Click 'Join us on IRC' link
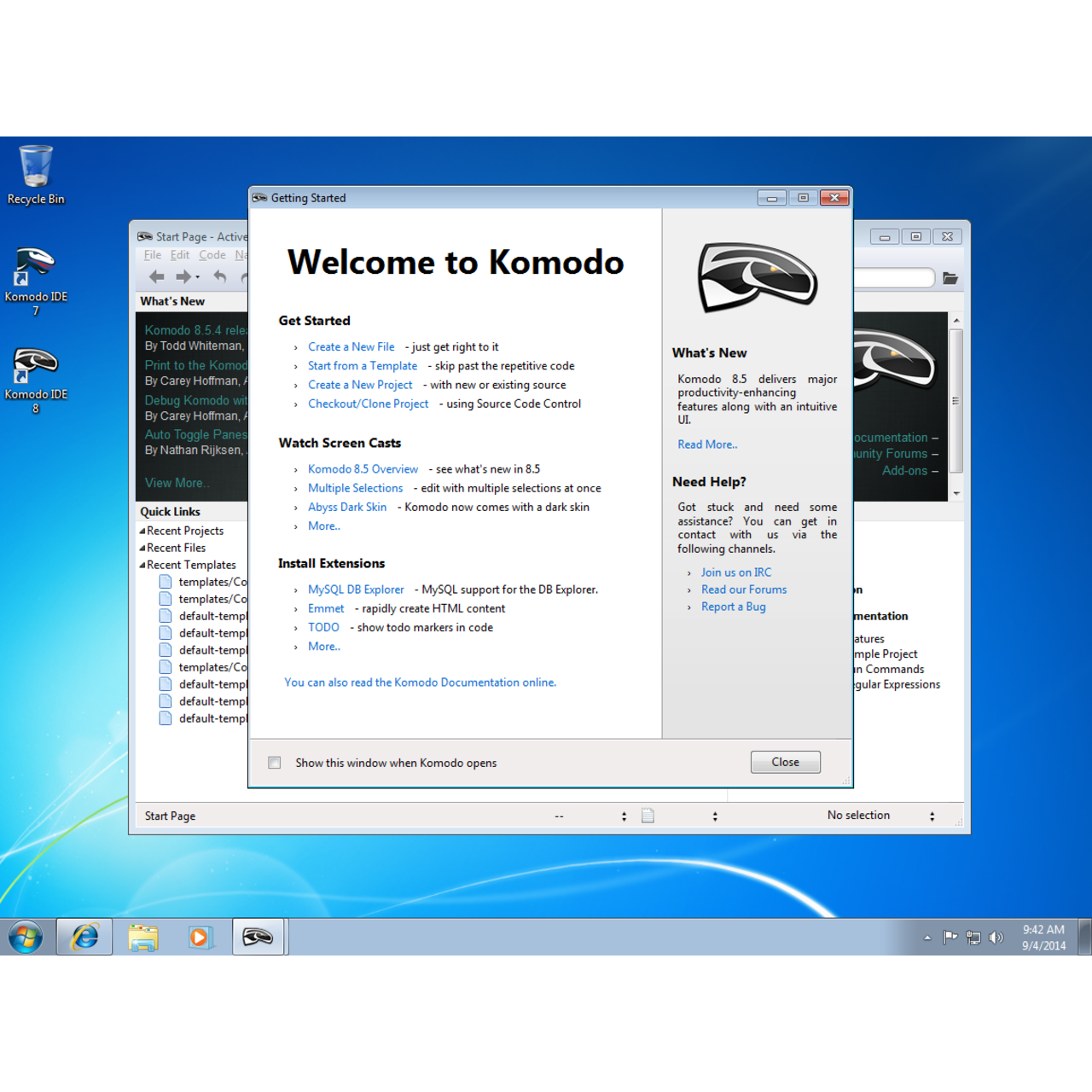Image resolution: width=1092 pixels, height=1092 pixels. point(736,572)
